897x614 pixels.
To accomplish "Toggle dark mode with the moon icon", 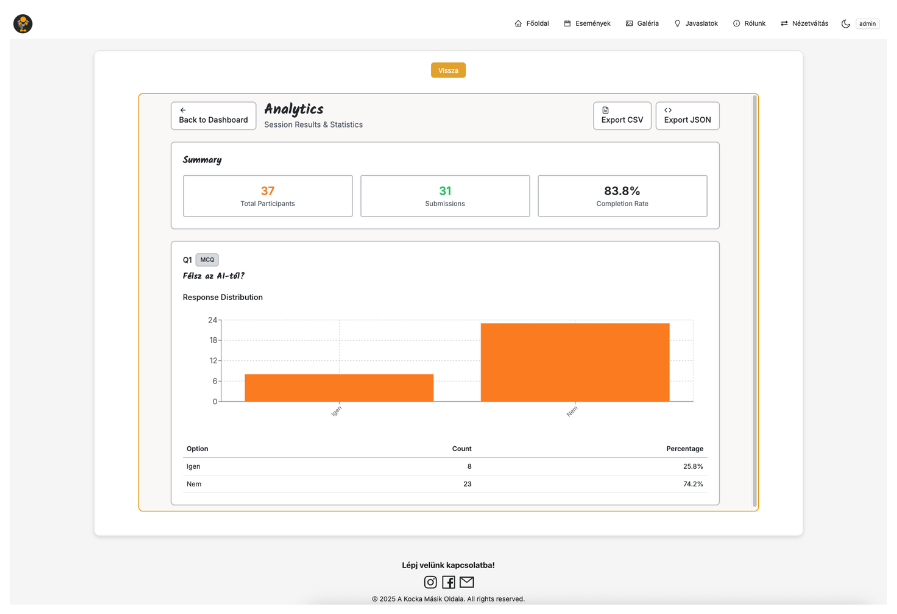I will (845, 23).
